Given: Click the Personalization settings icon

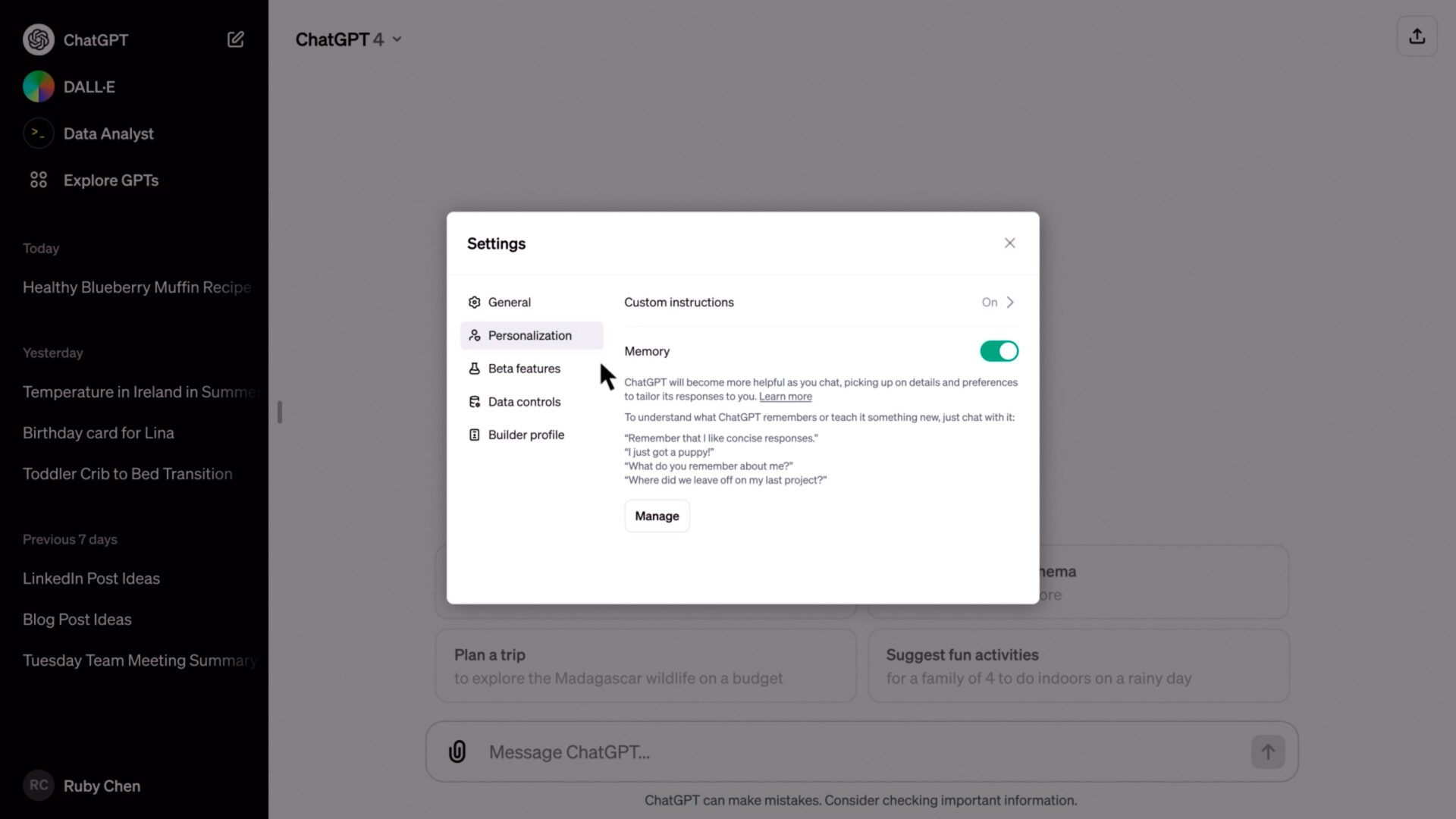Looking at the screenshot, I should pyautogui.click(x=474, y=334).
